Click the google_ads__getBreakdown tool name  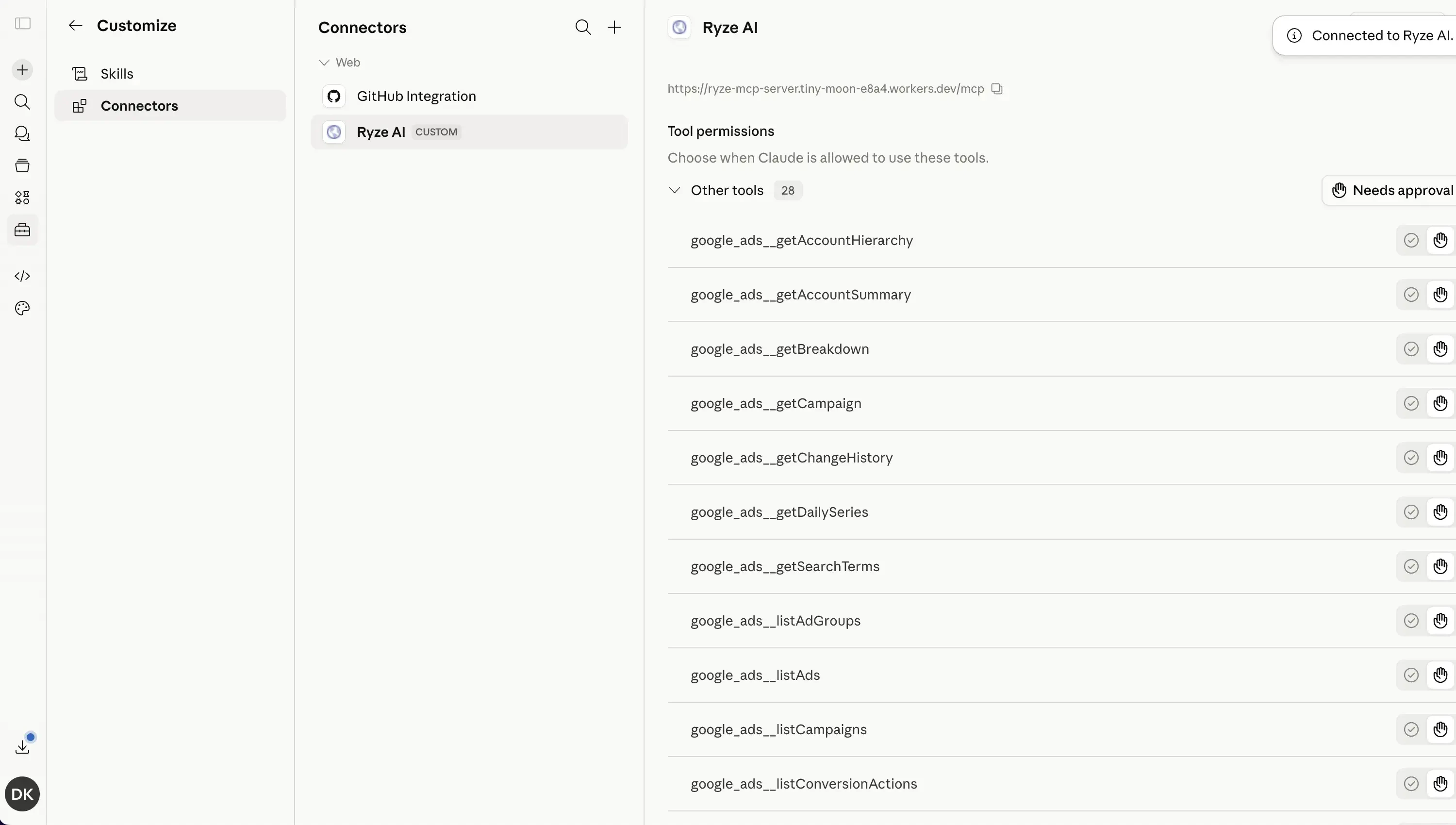pos(779,349)
